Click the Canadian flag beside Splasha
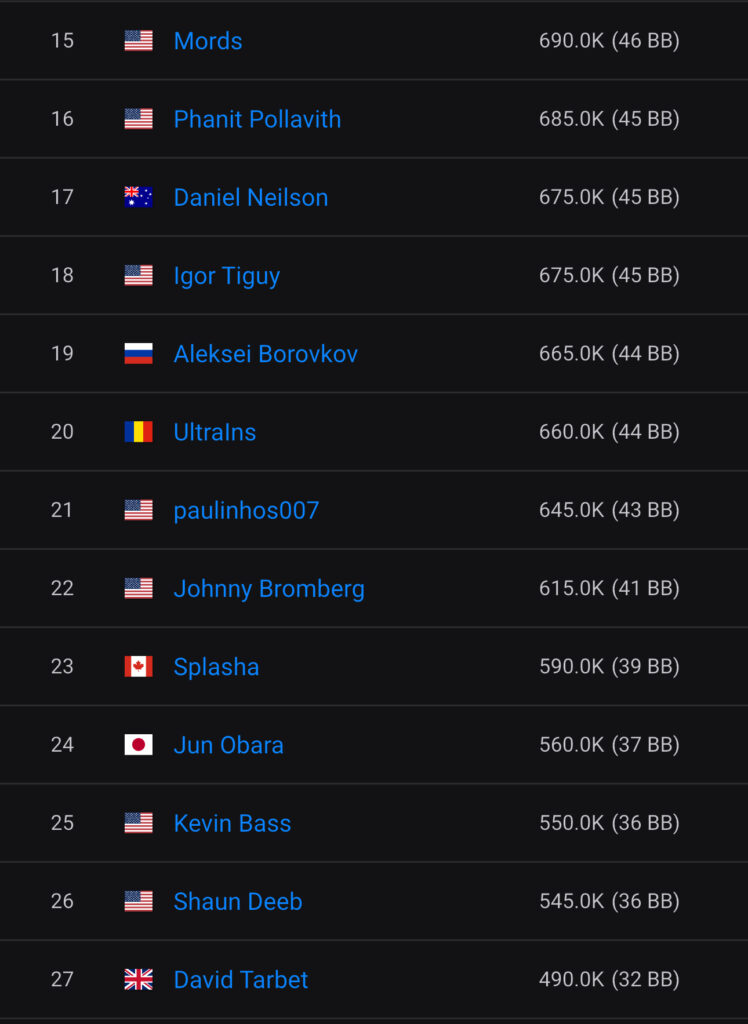Viewport: 748px width, 1024px height. click(x=138, y=667)
